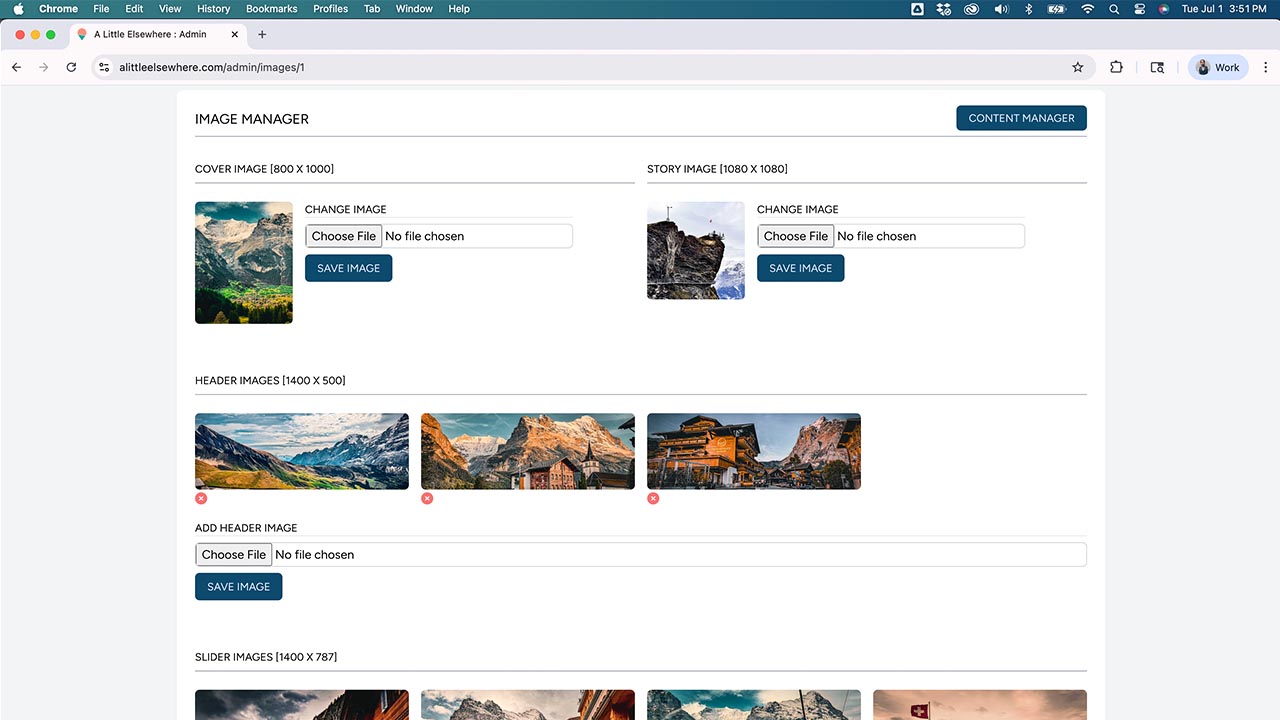This screenshot has width=1280, height=720.
Task: Save Image under story image section
Action: pyautogui.click(x=800, y=268)
